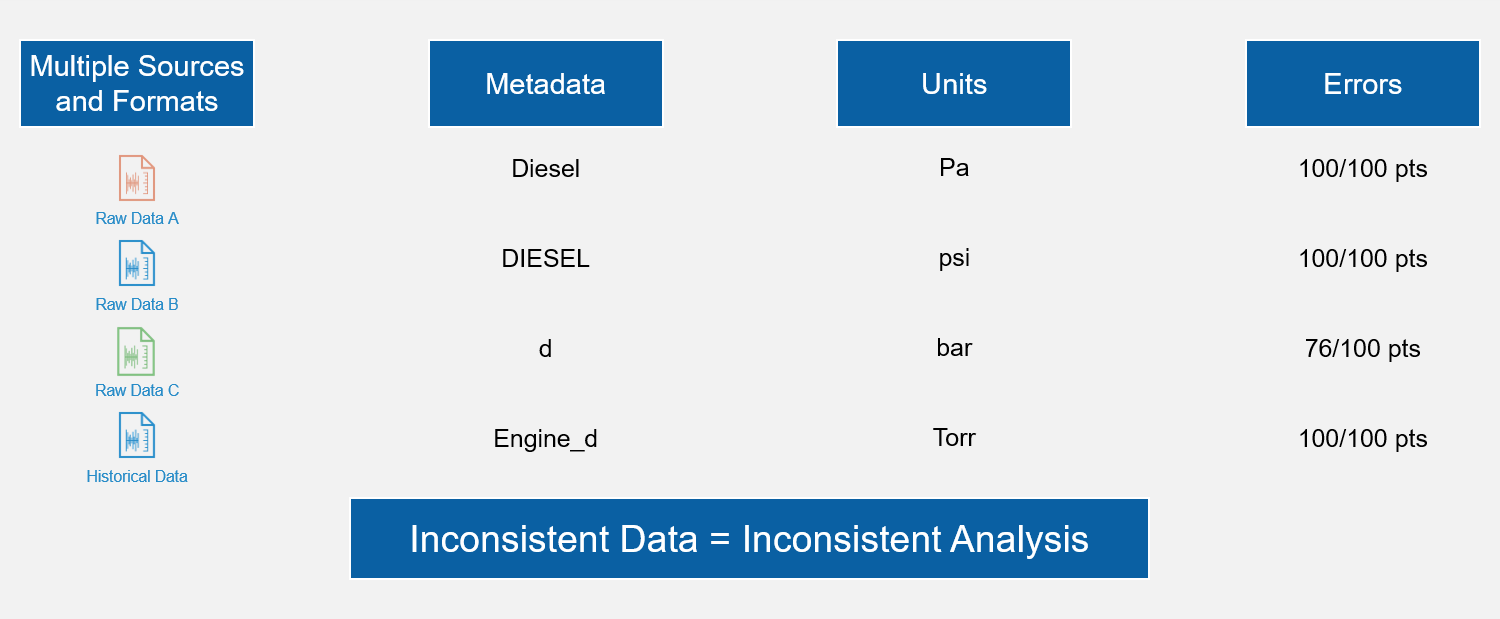Click the Pa unit text
Viewport: 1500px width, 619px height.
click(954, 168)
